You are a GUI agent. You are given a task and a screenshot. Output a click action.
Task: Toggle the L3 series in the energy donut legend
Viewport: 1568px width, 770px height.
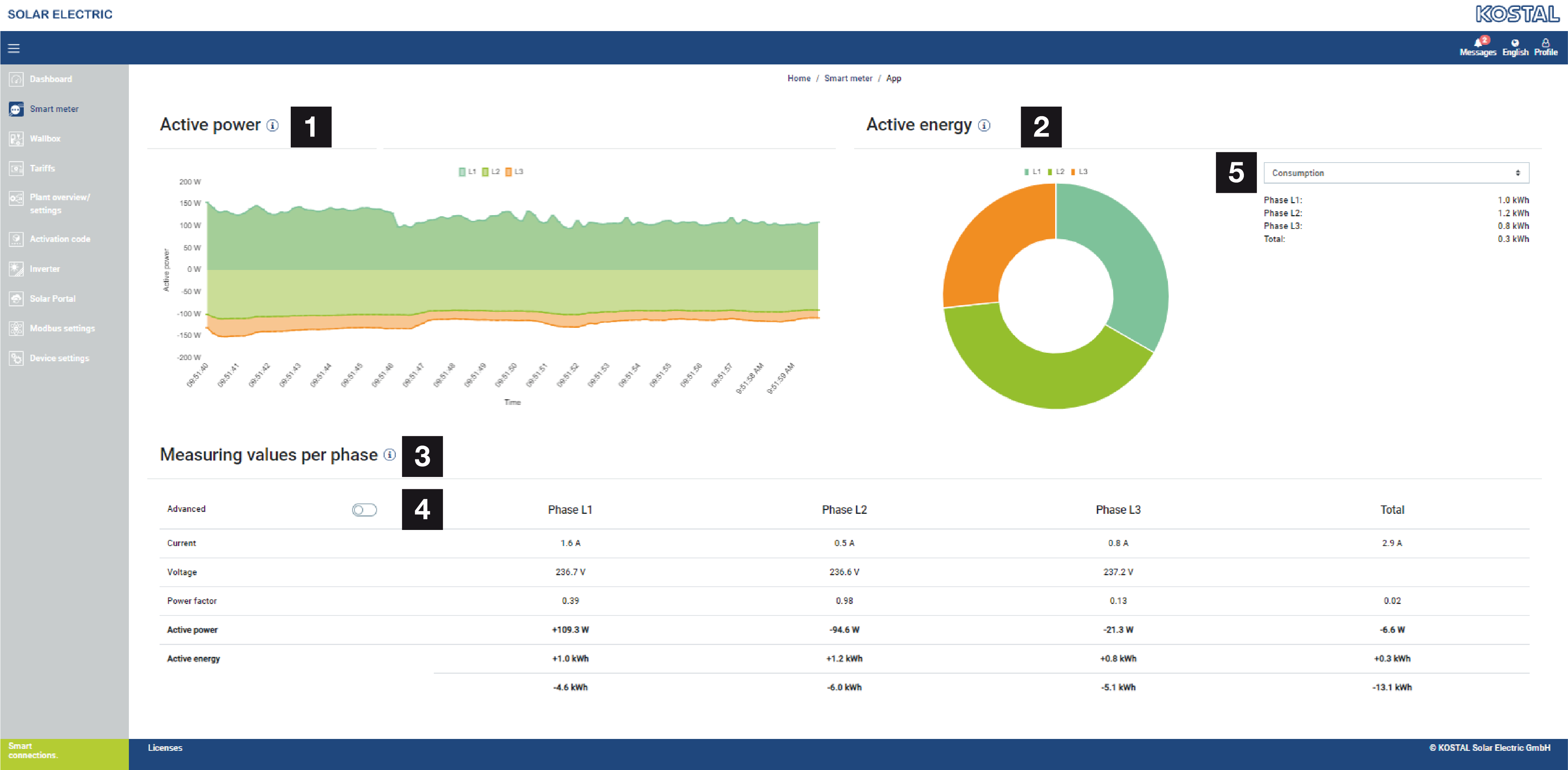(1079, 172)
